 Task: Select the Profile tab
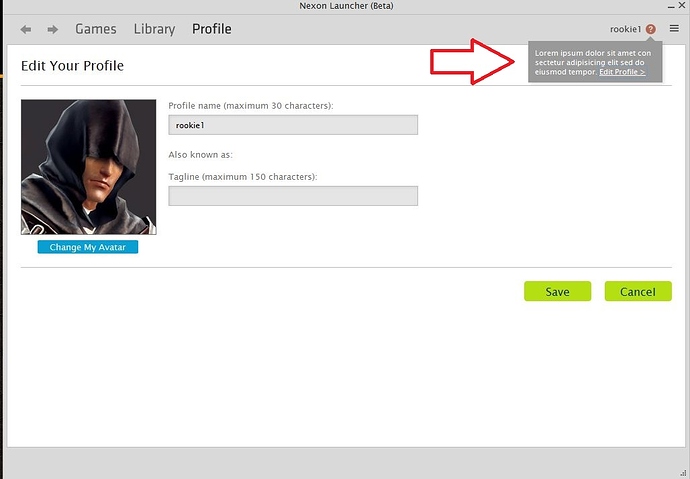pyautogui.click(x=212, y=29)
